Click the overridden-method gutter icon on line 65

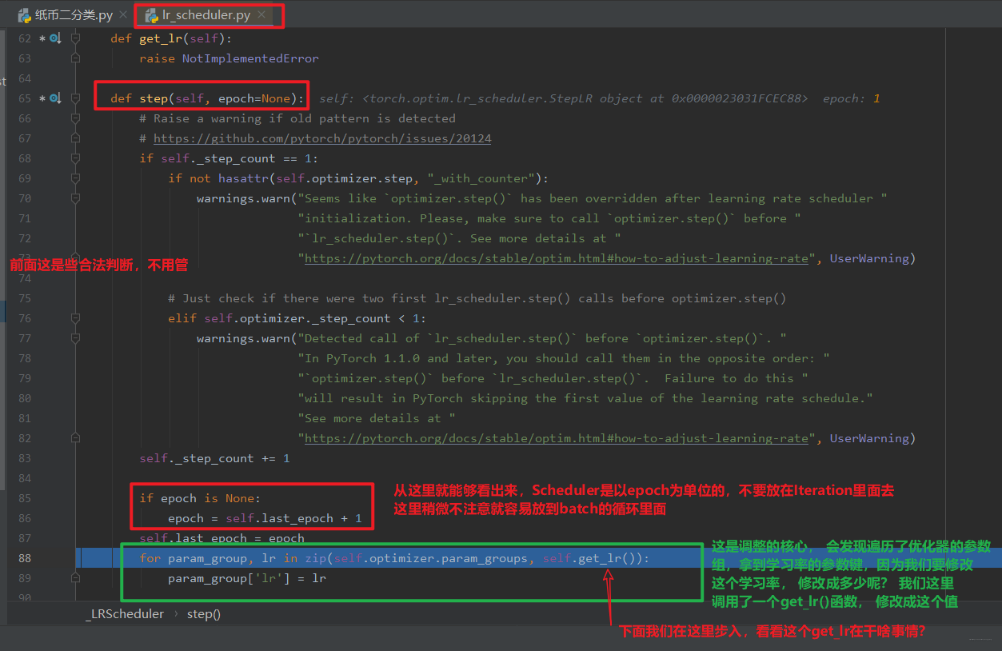click(55, 98)
